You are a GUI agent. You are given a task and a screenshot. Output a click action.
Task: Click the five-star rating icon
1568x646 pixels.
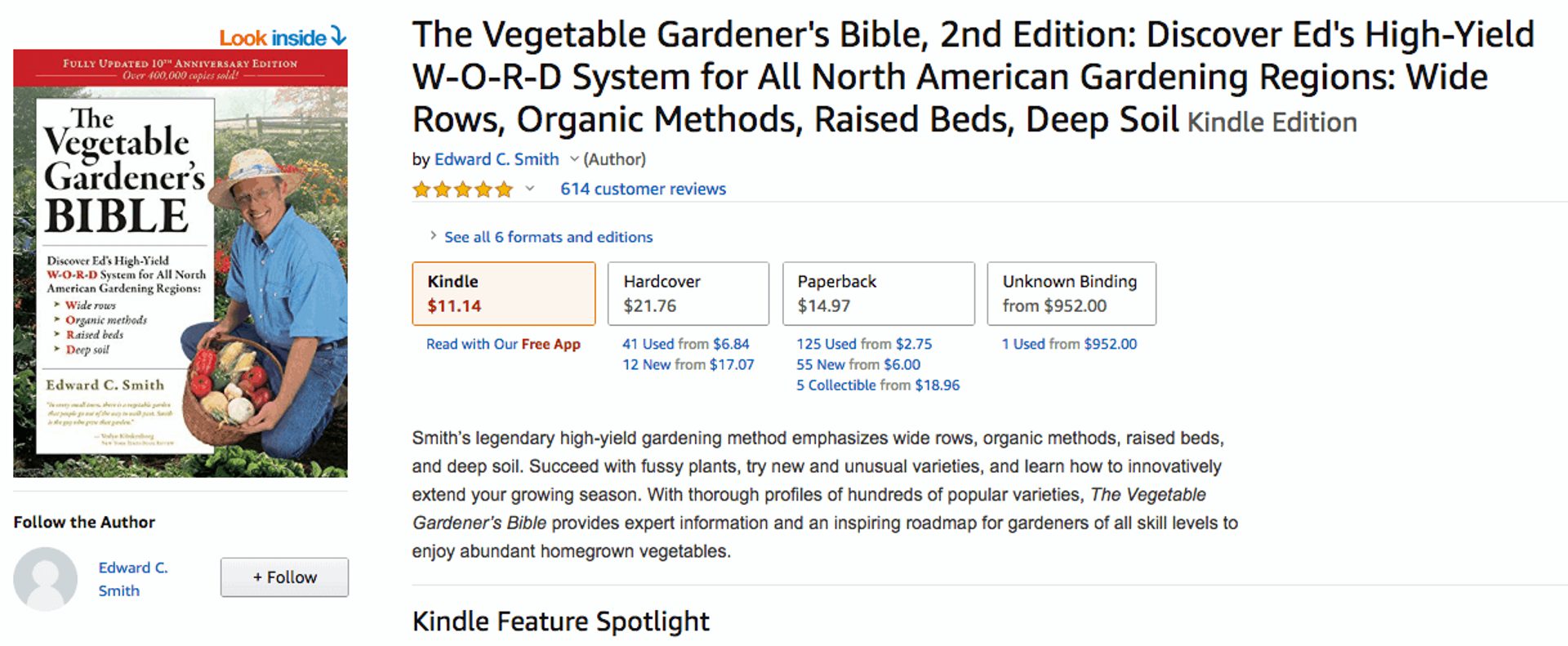462,189
